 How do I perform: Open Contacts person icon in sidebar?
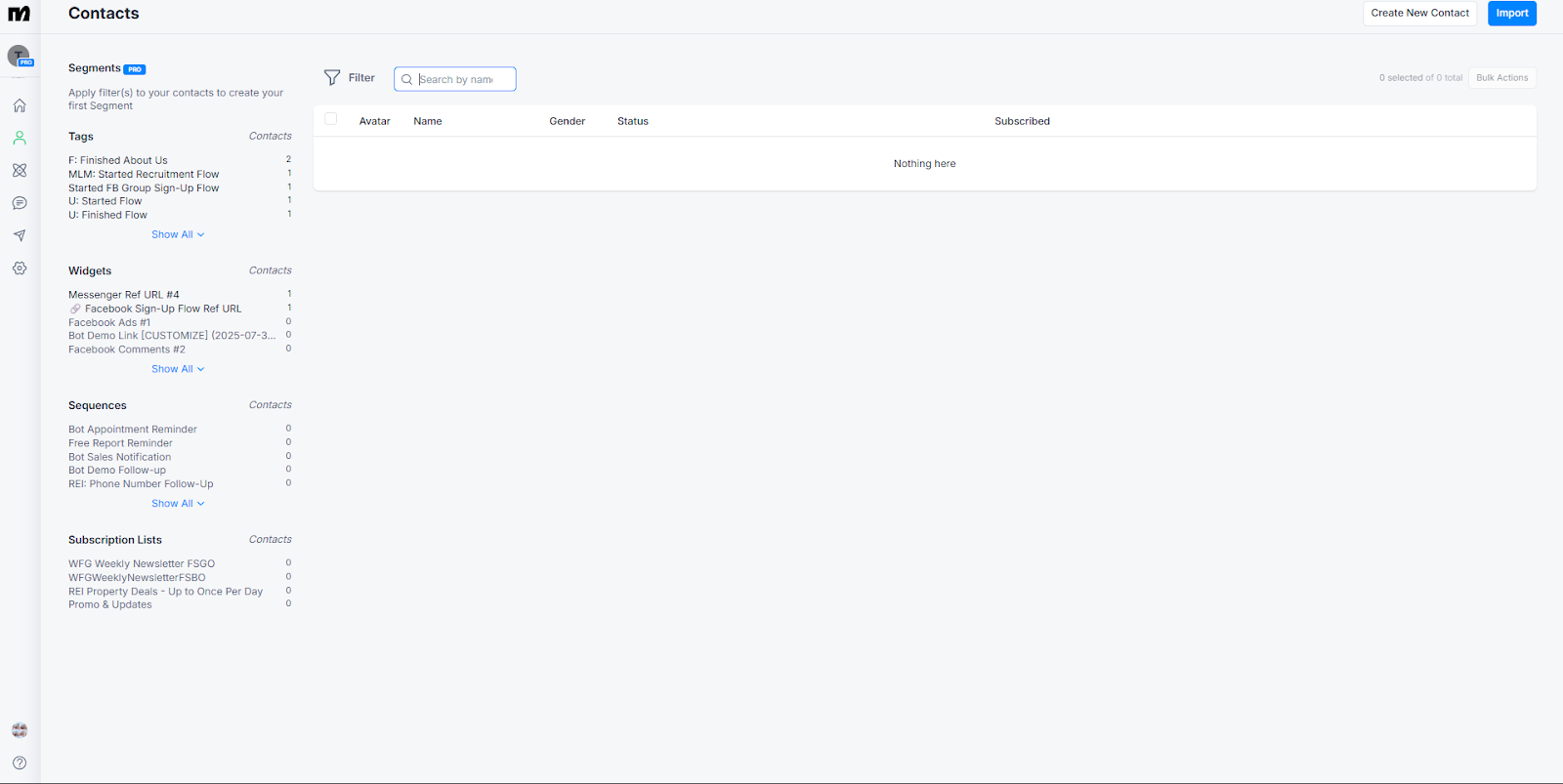coord(20,138)
